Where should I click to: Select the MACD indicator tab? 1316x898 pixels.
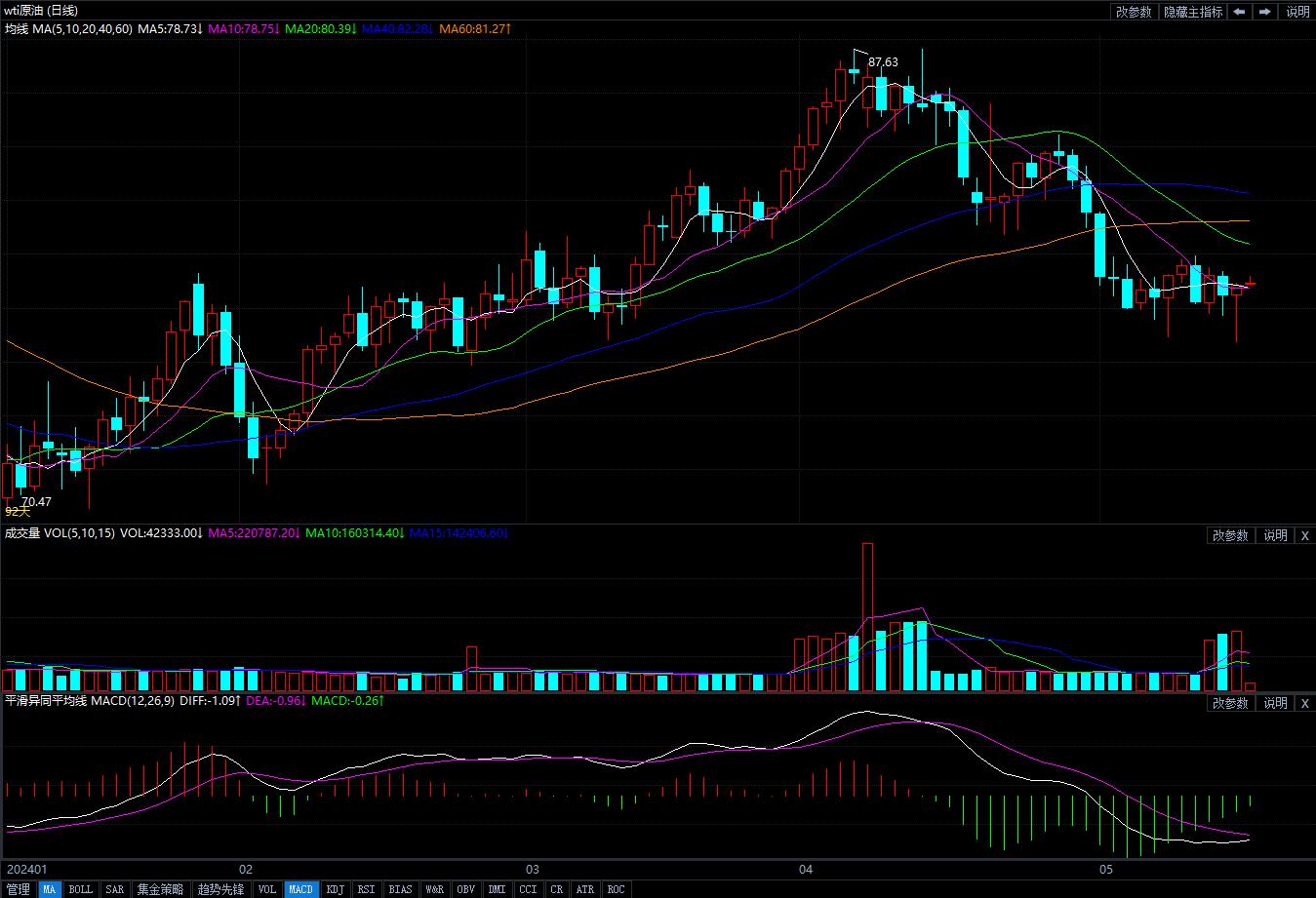[301, 889]
